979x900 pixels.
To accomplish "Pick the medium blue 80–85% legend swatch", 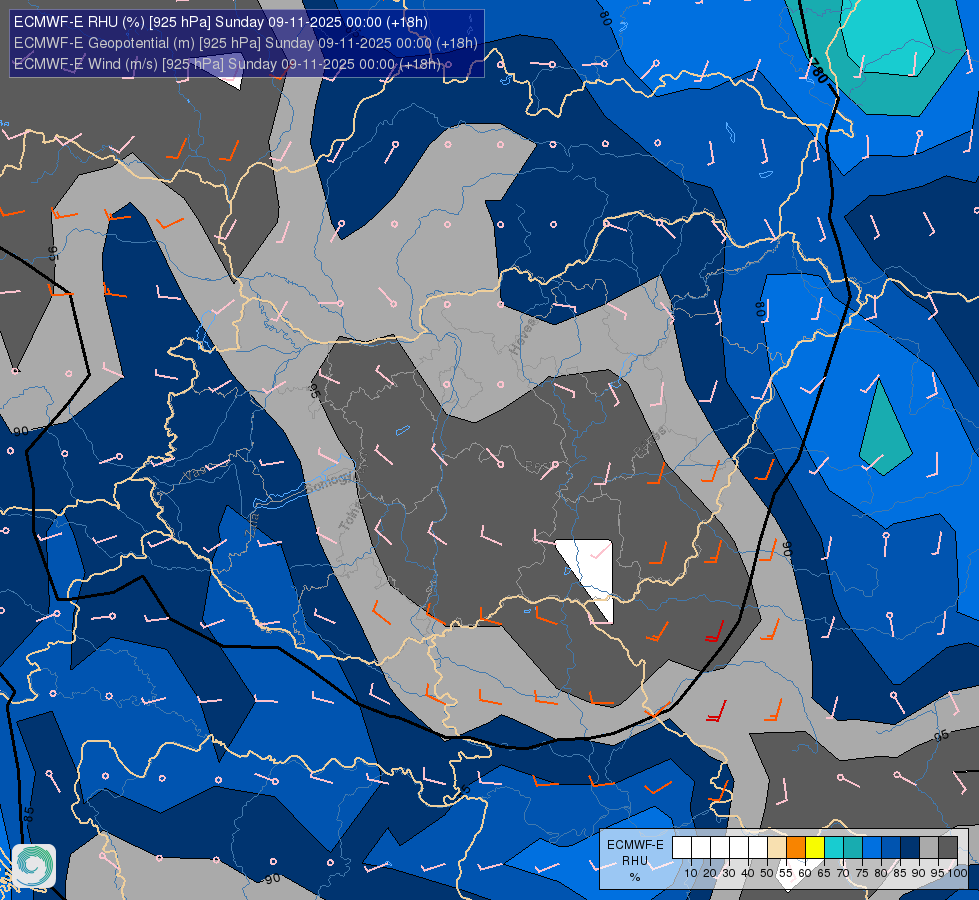I will pos(891,848).
